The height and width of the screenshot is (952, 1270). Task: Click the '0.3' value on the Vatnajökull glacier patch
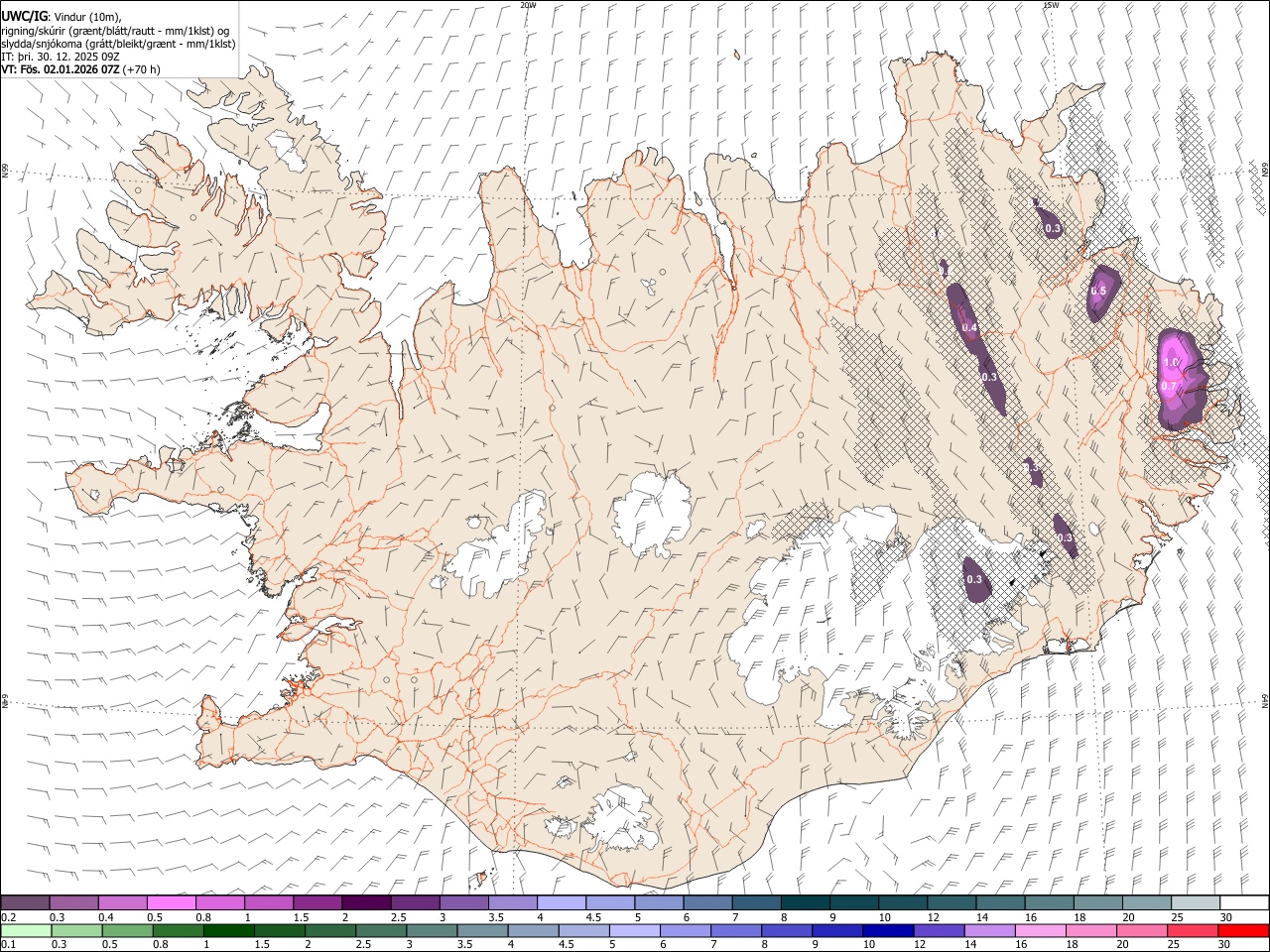[x=973, y=579]
